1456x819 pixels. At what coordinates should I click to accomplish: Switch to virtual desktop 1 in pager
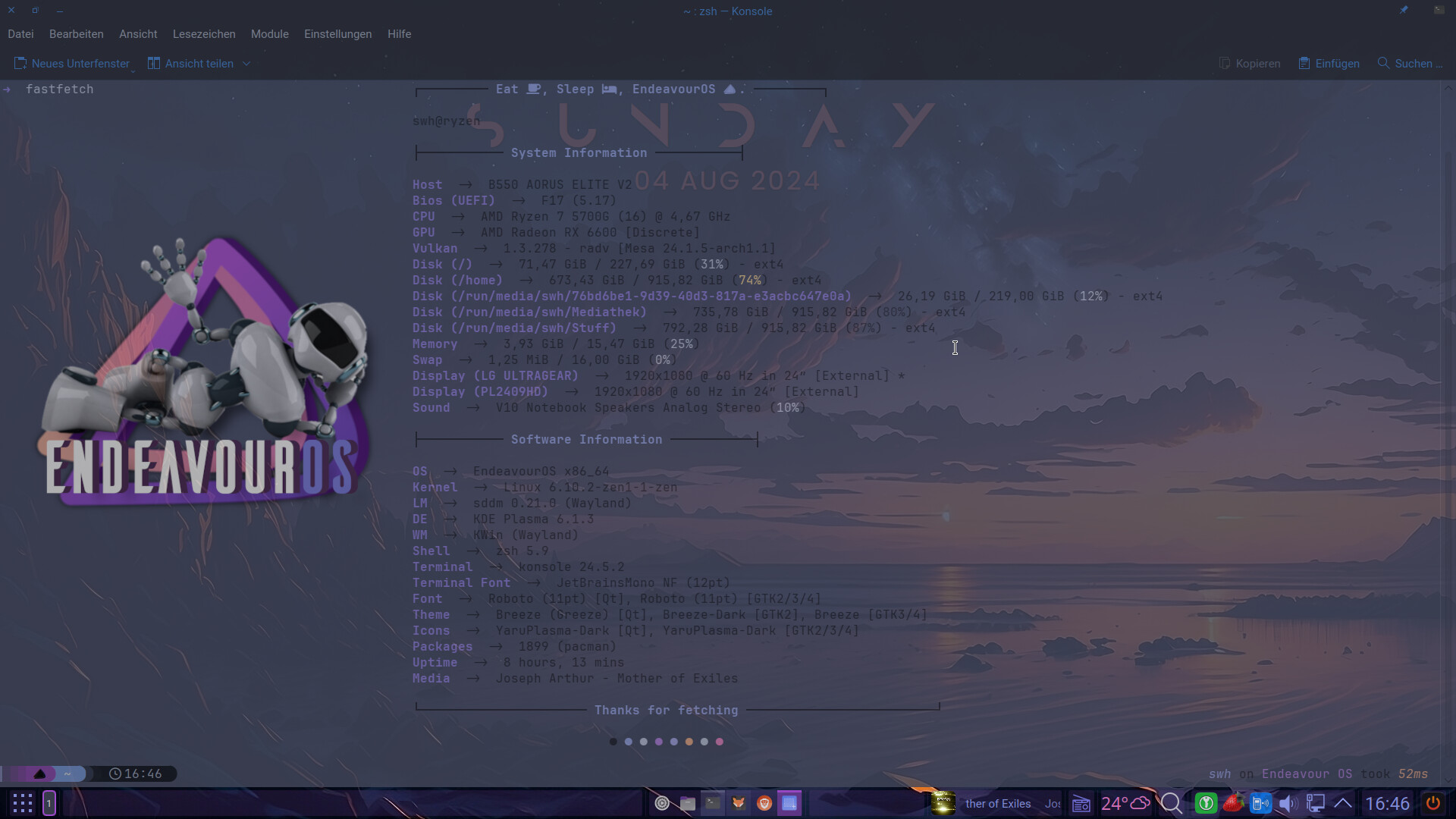pos(49,803)
